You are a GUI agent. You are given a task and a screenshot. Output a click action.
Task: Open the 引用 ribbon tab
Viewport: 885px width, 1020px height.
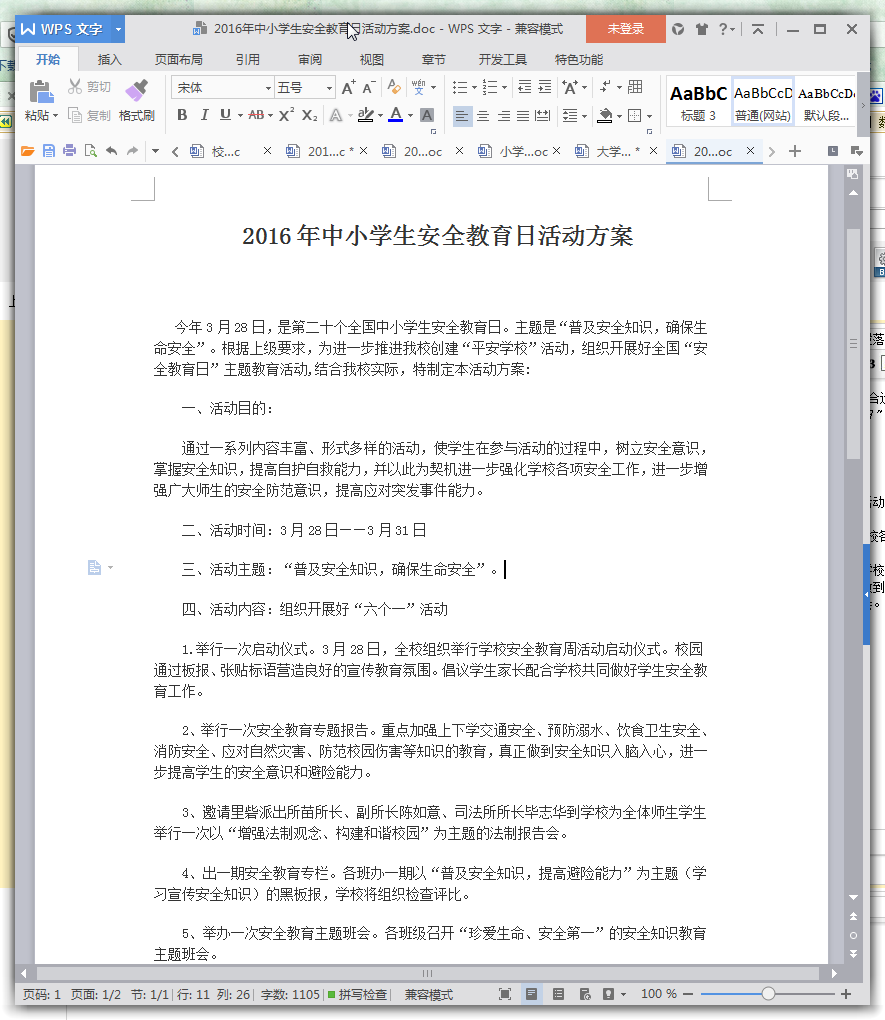point(247,60)
